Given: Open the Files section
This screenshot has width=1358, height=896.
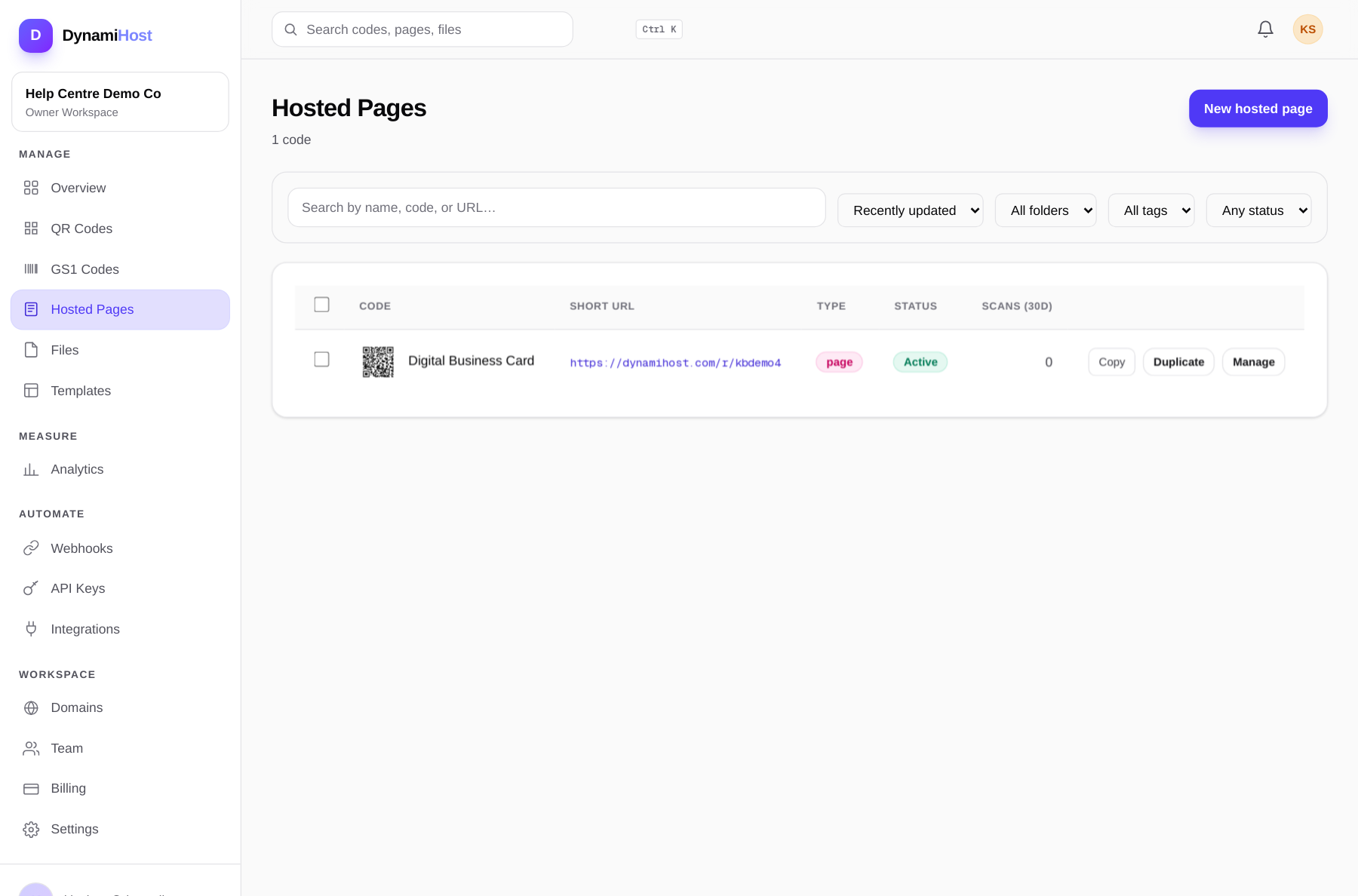Looking at the screenshot, I should click(x=120, y=350).
